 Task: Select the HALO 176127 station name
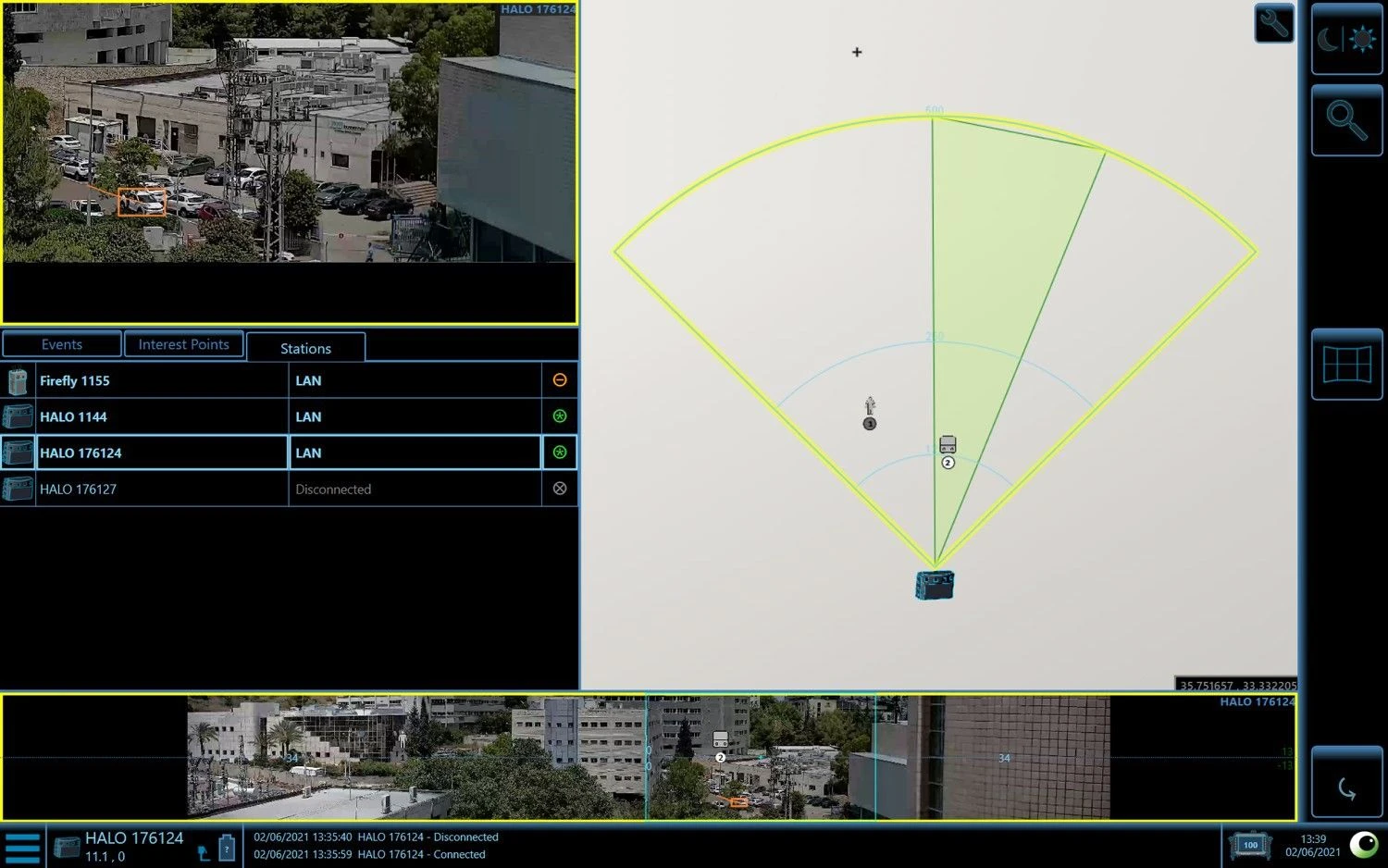coord(79,489)
